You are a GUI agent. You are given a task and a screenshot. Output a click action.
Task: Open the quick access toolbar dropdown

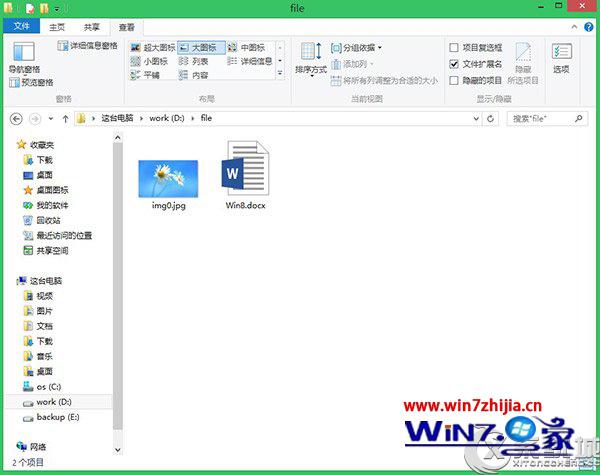(57, 8)
